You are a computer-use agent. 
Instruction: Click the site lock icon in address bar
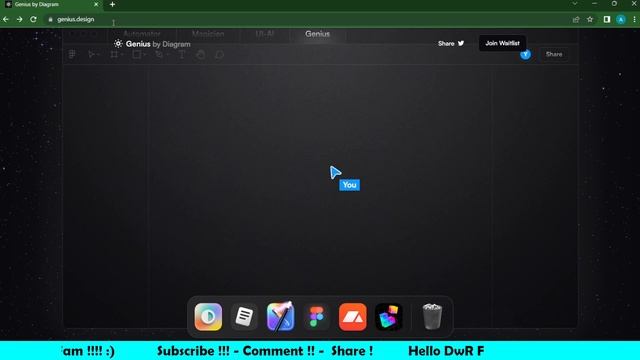(50, 19)
